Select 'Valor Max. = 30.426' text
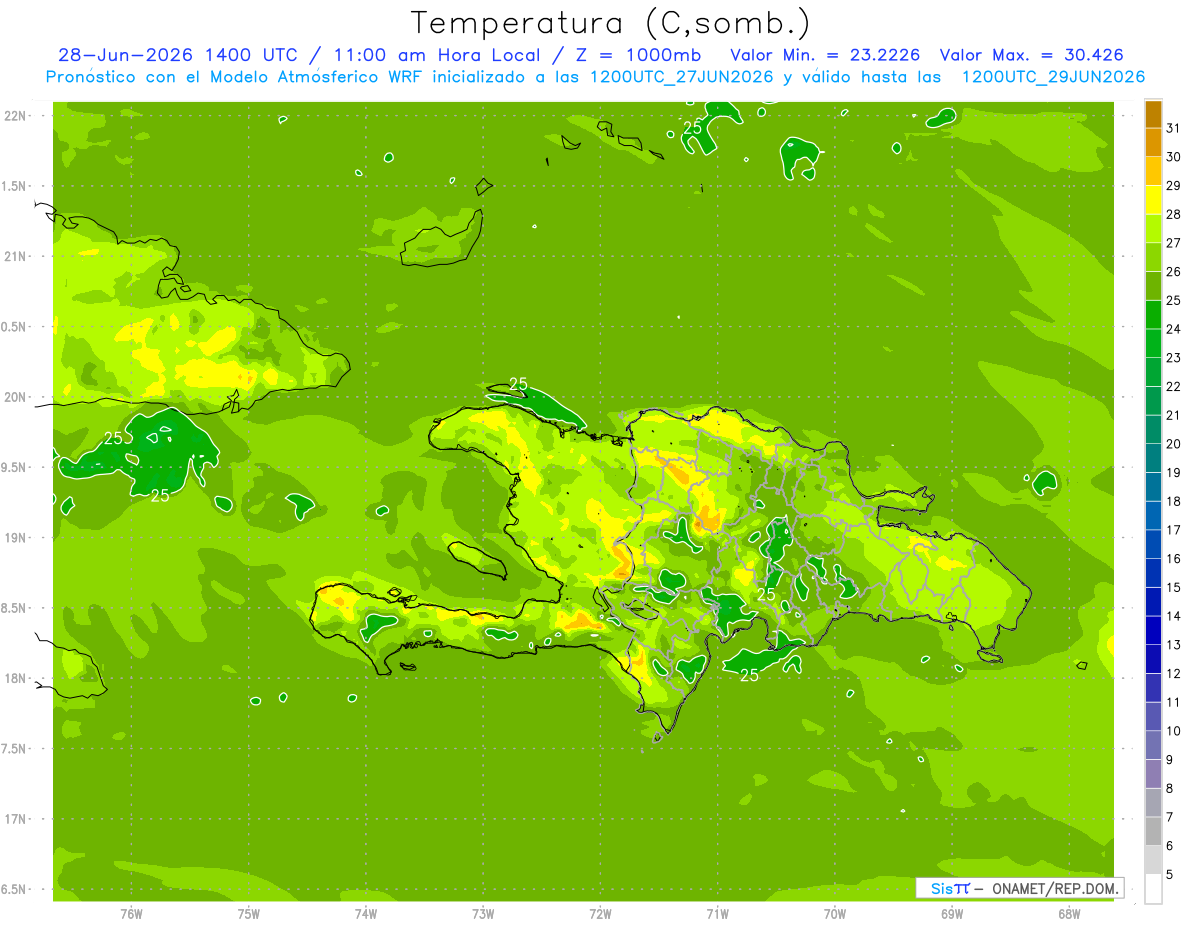This screenshot has height=927, width=1200. (1031, 55)
